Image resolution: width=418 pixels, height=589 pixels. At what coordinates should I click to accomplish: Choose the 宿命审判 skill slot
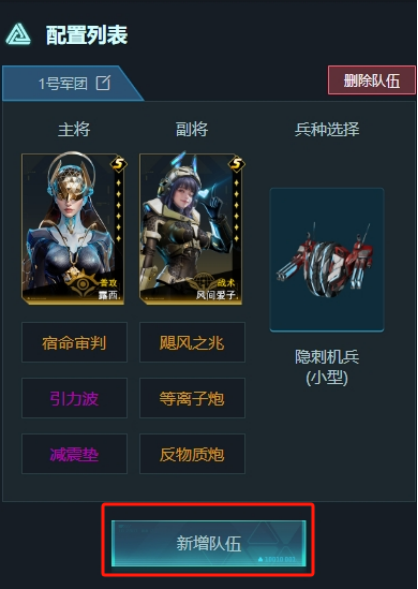point(74,342)
